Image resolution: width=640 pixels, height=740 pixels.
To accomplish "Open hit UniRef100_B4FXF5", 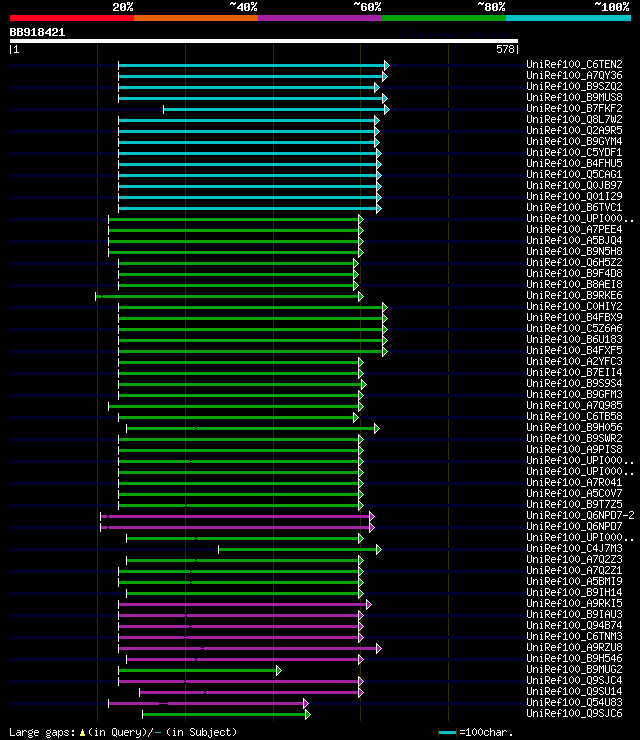I will 574,351.
